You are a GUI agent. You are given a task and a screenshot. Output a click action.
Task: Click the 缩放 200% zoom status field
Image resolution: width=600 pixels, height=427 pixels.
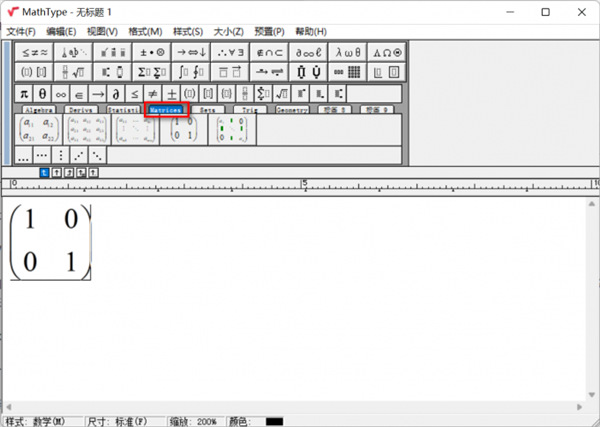(x=194, y=422)
